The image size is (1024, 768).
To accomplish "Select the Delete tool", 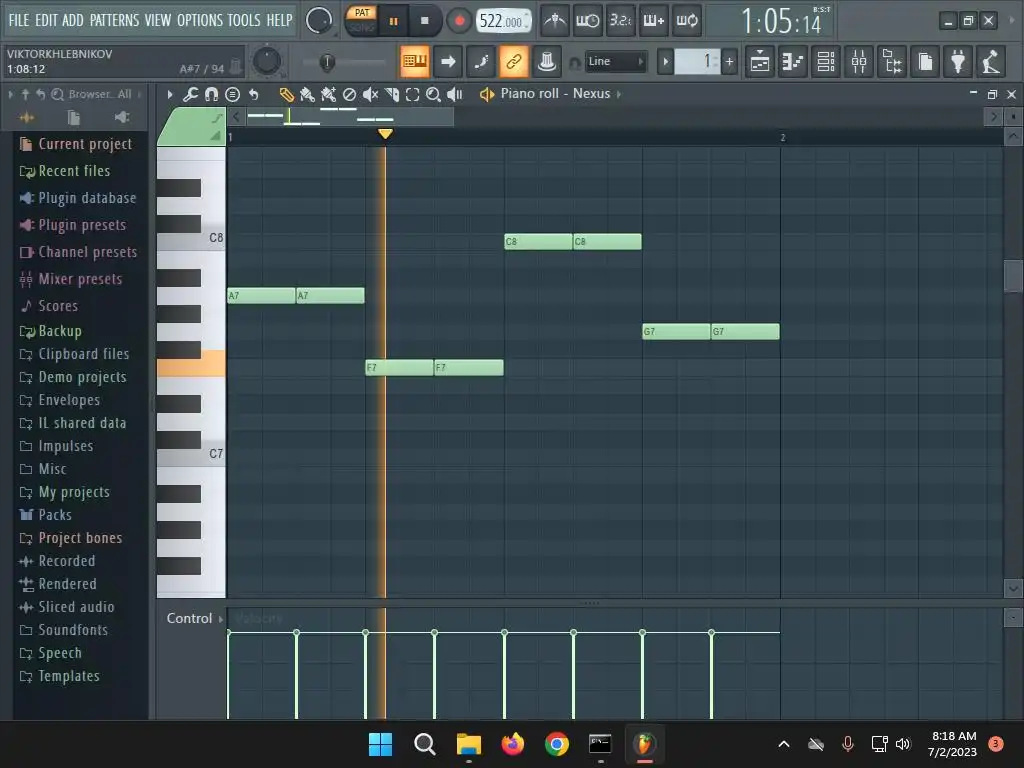I will 349,95.
